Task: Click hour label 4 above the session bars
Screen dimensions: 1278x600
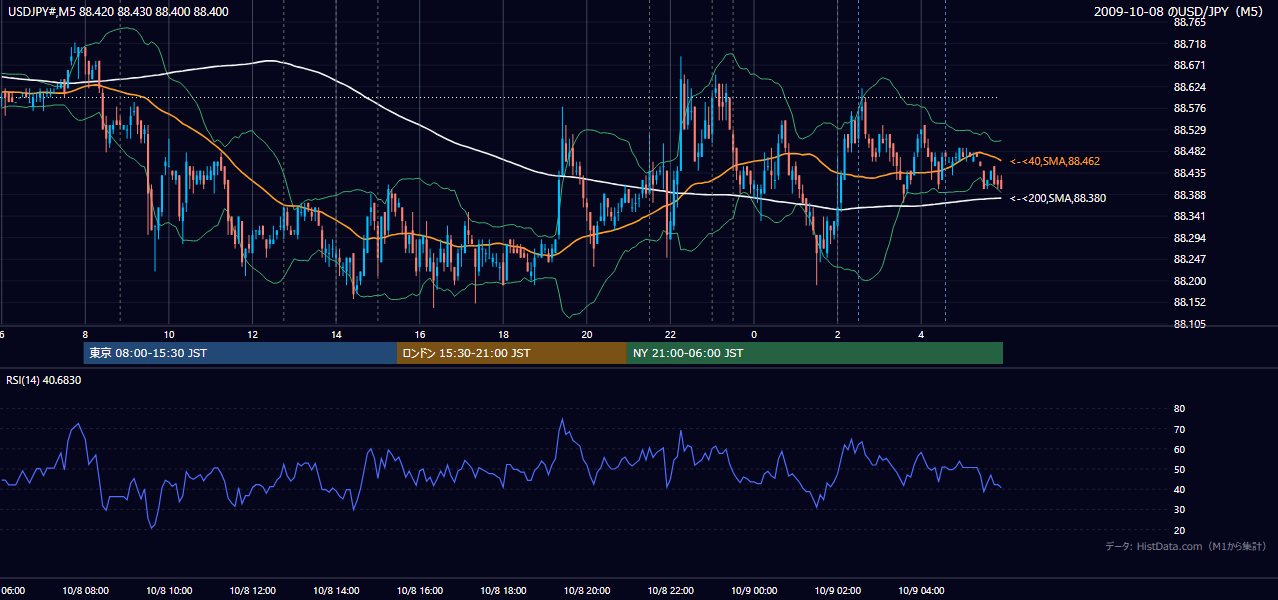Action: (921, 334)
